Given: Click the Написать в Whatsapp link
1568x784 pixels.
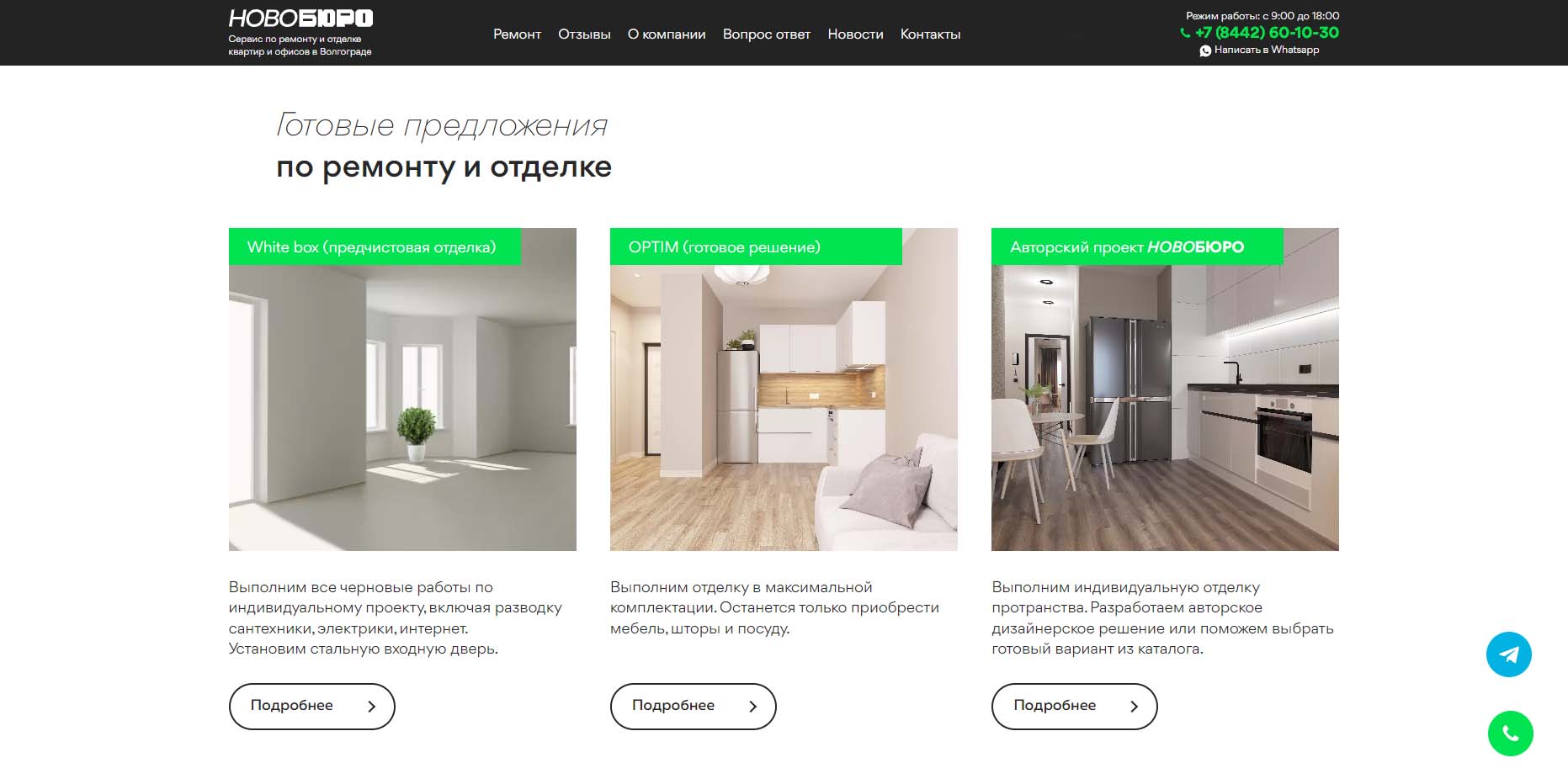Looking at the screenshot, I should [x=1267, y=50].
